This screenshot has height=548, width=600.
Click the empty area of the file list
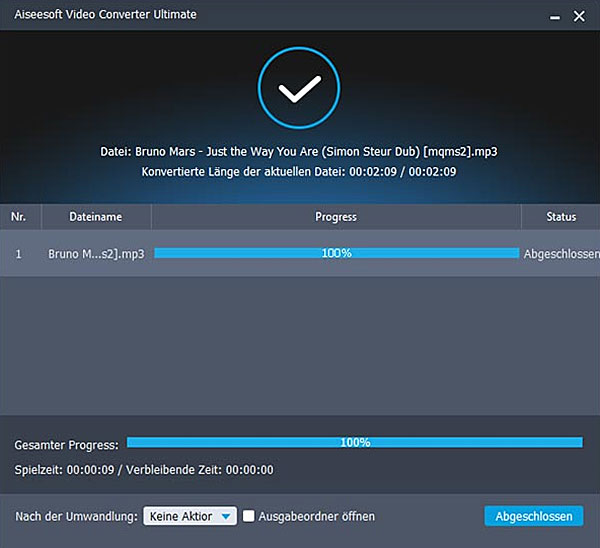300,345
